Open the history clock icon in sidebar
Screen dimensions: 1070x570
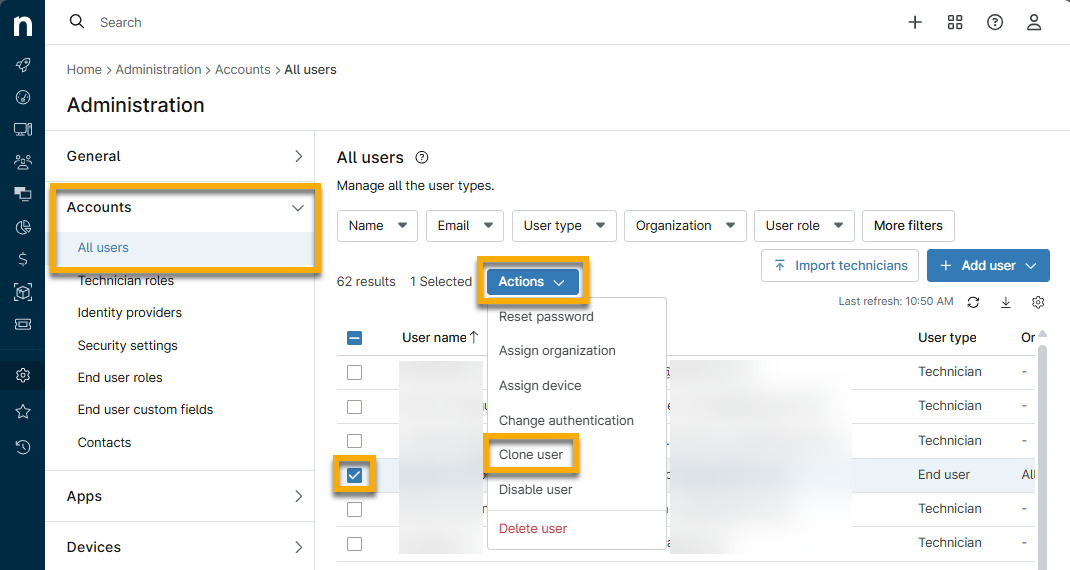click(22, 447)
